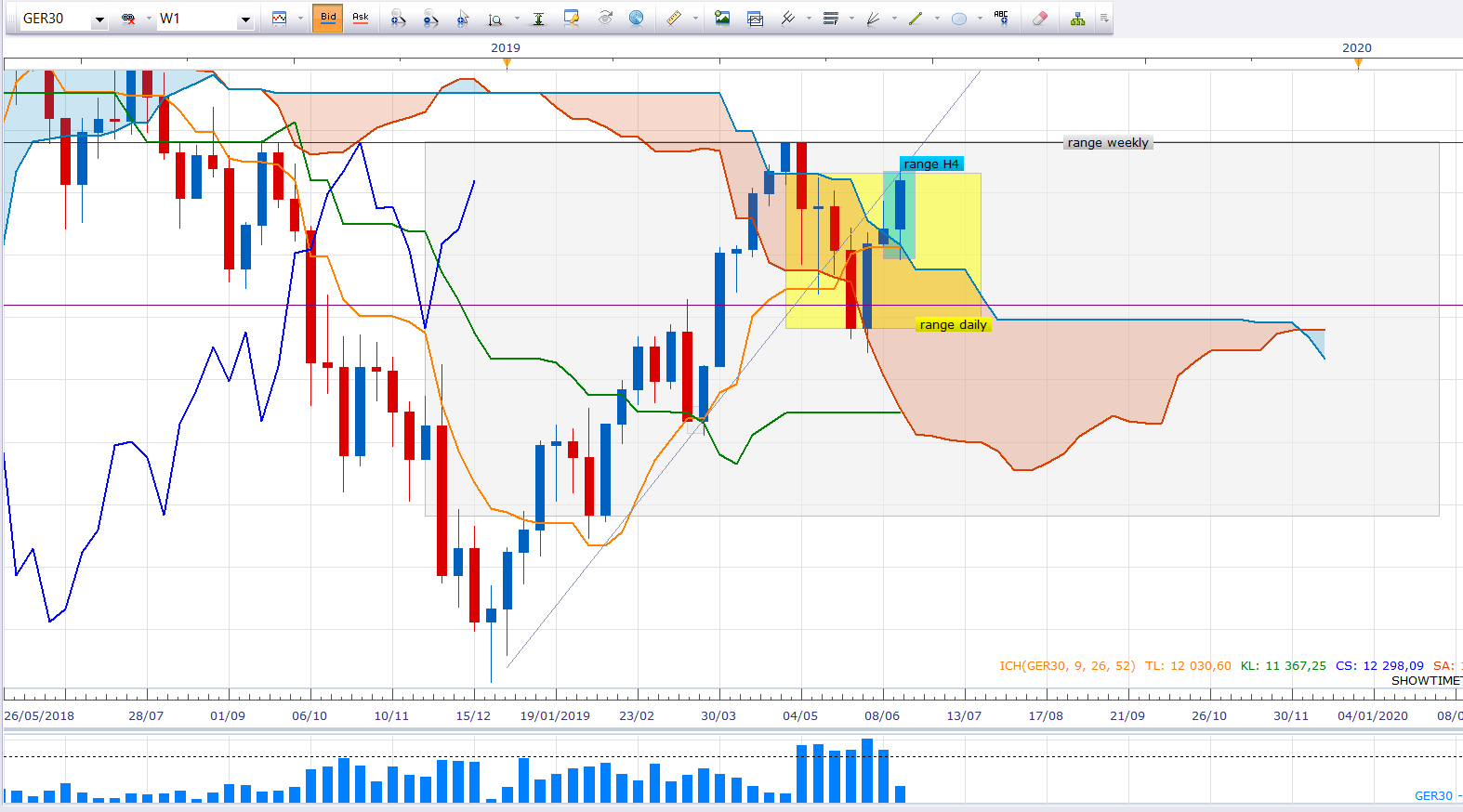Expand the vertical zoom options arrow

517,19
